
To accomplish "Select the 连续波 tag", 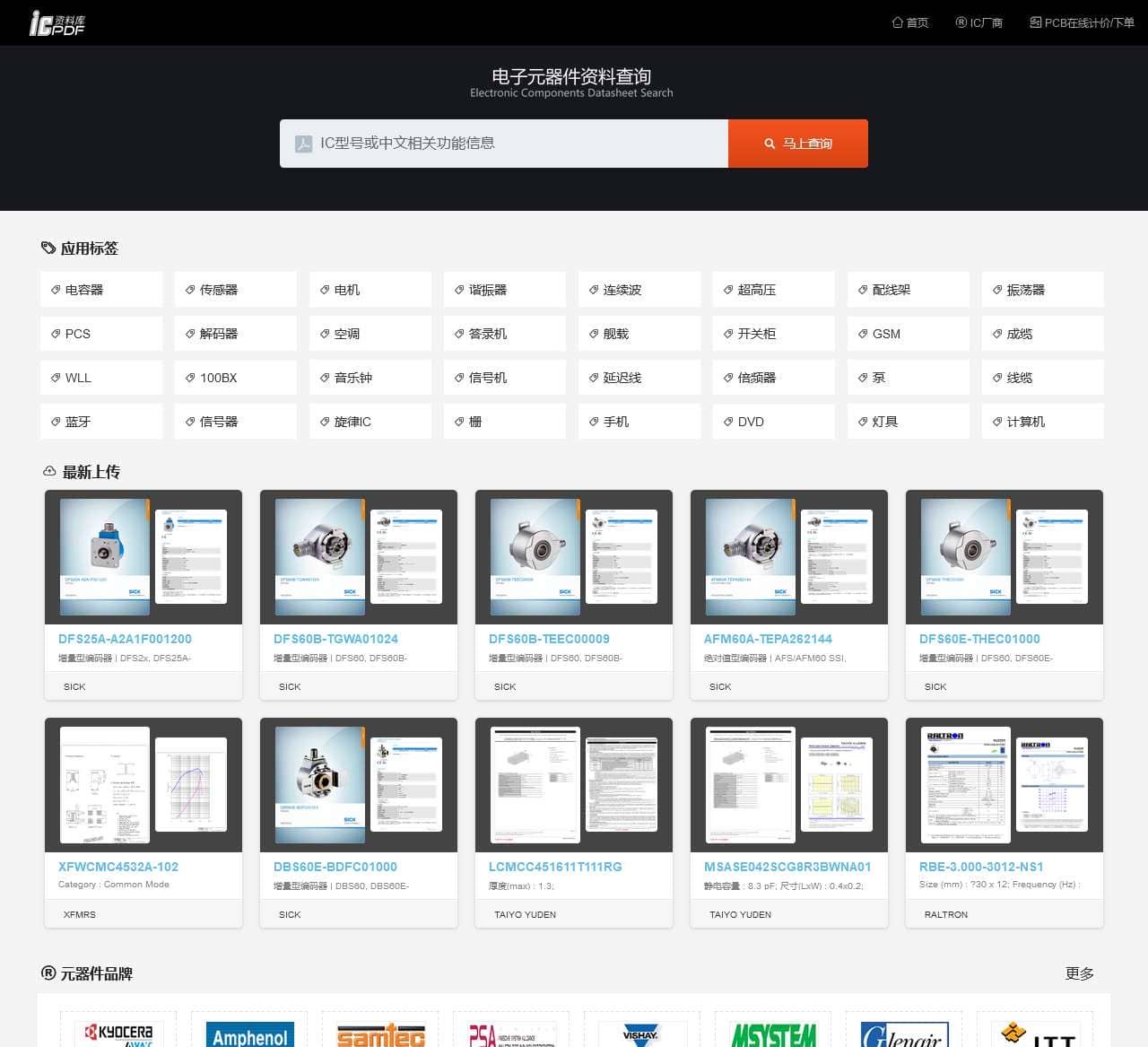I will tap(639, 290).
